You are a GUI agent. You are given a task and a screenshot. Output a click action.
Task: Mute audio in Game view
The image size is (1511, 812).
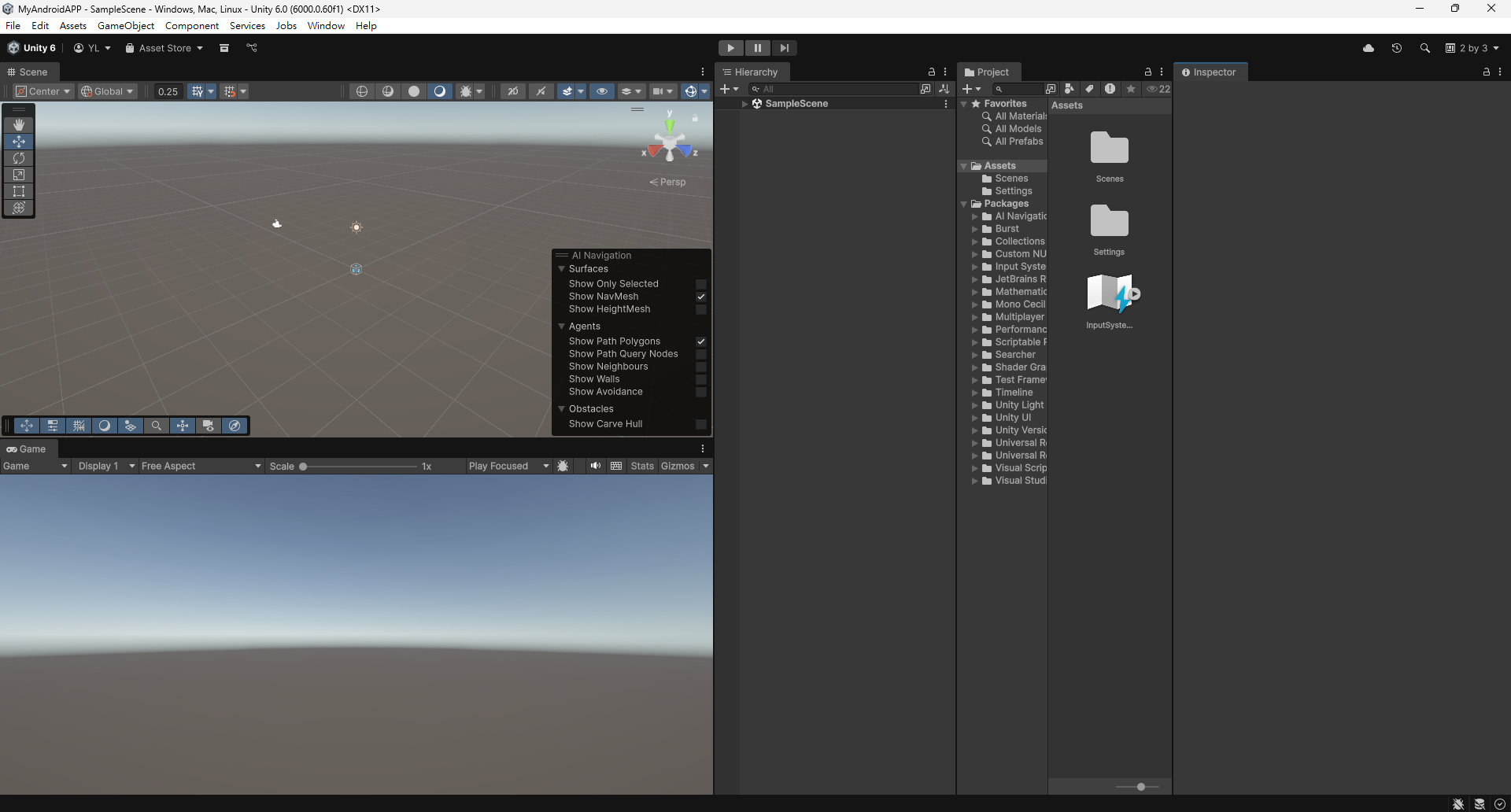point(596,466)
